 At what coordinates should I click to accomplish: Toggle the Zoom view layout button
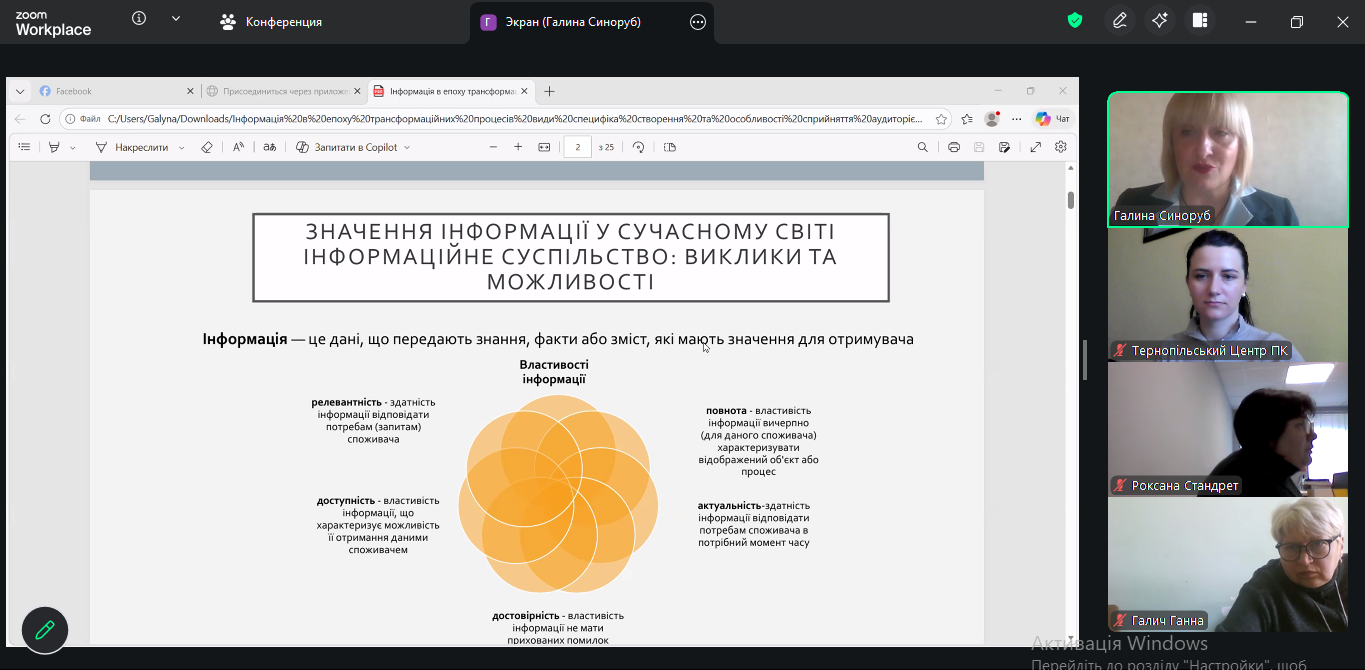[x=1200, y=21]
